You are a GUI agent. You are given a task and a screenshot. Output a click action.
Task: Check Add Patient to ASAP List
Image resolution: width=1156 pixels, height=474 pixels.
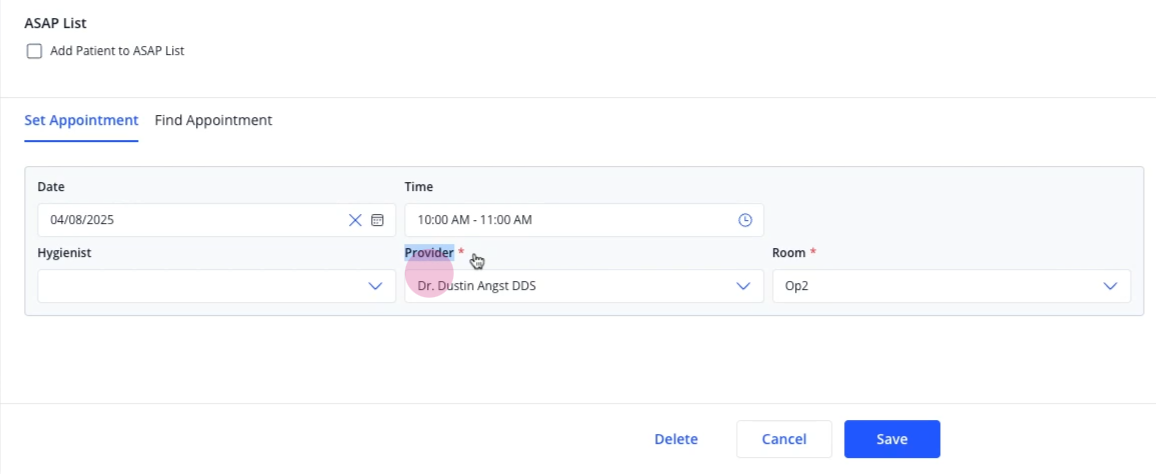tap(34, 51)
